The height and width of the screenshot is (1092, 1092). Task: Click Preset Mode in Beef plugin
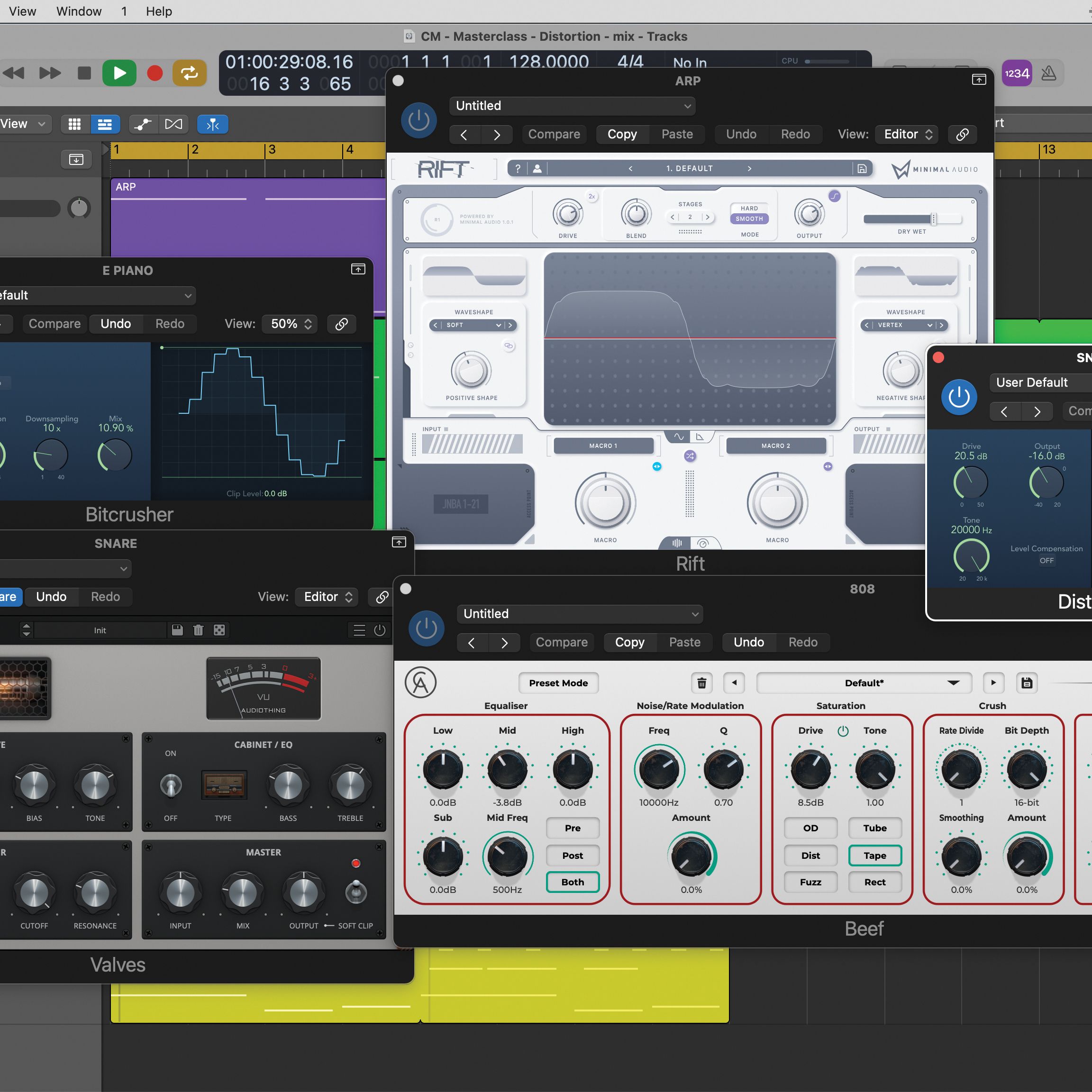click(x=558, y=683)
